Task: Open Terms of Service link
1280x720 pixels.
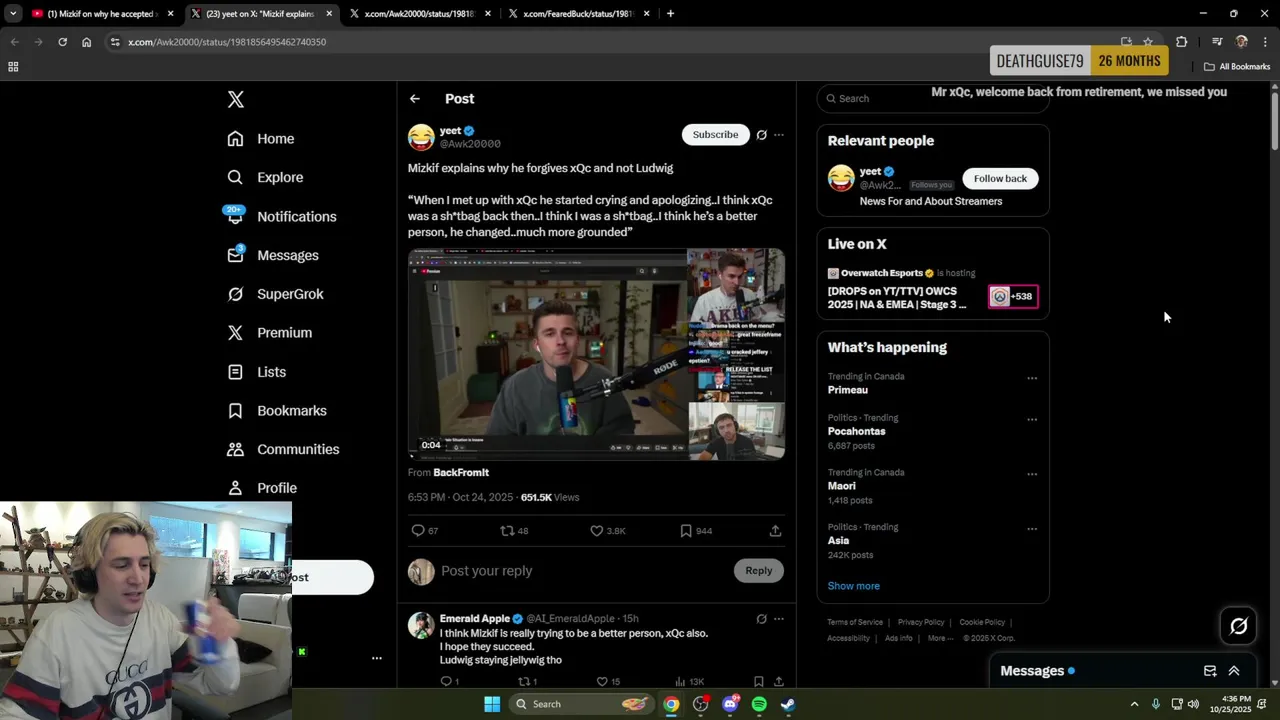Action: (855, 622)
